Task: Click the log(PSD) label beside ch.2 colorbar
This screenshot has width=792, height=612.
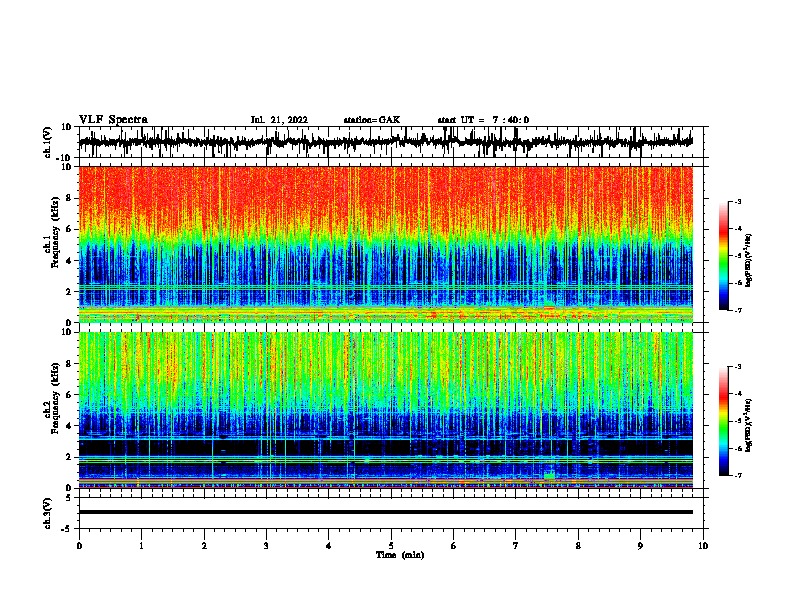Action: click(748, 425)
